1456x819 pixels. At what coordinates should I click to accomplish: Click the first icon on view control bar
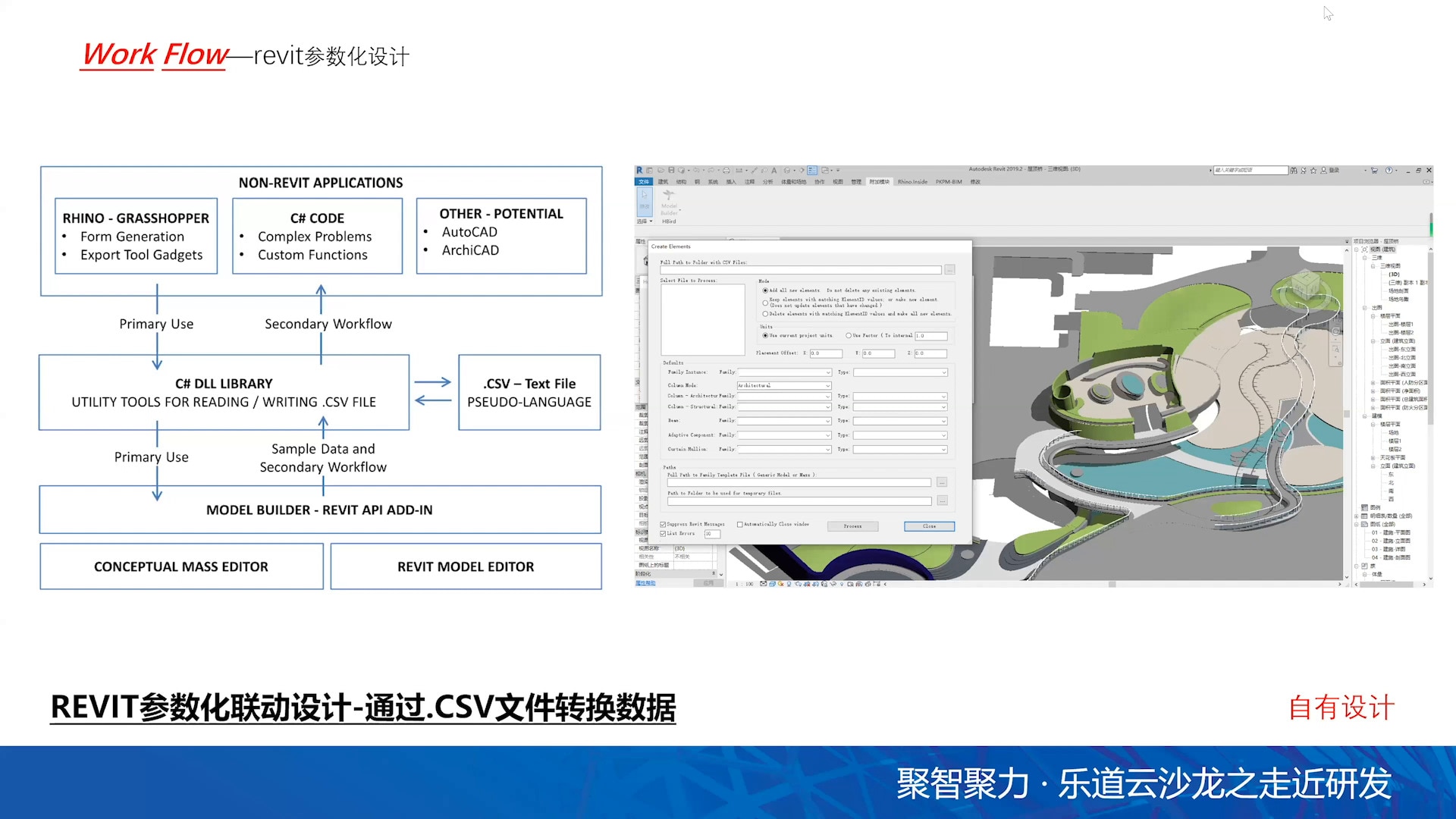pos(763,584)
